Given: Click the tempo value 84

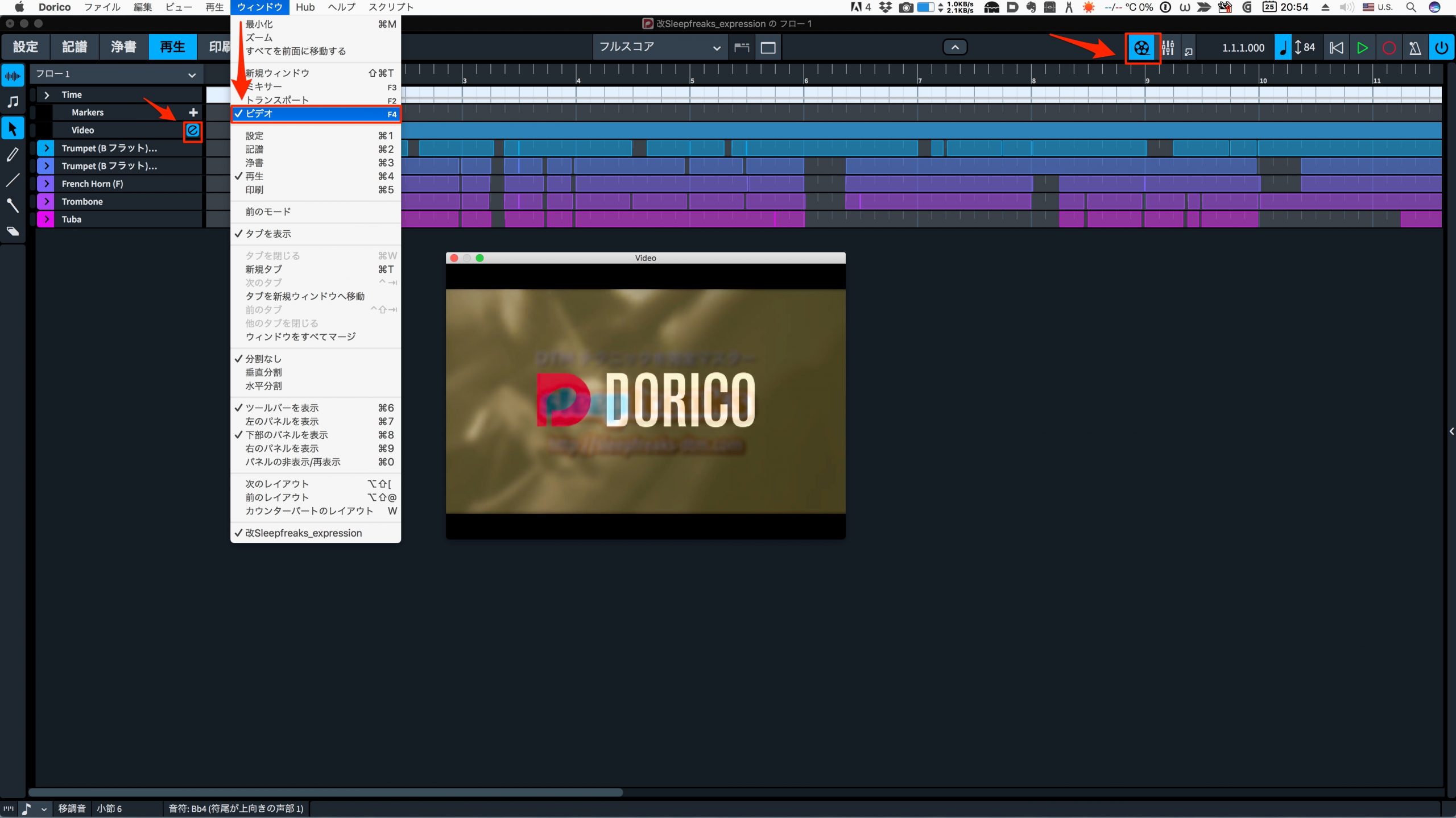Looking at the screenshot, I should click(x=1309, y=47).
